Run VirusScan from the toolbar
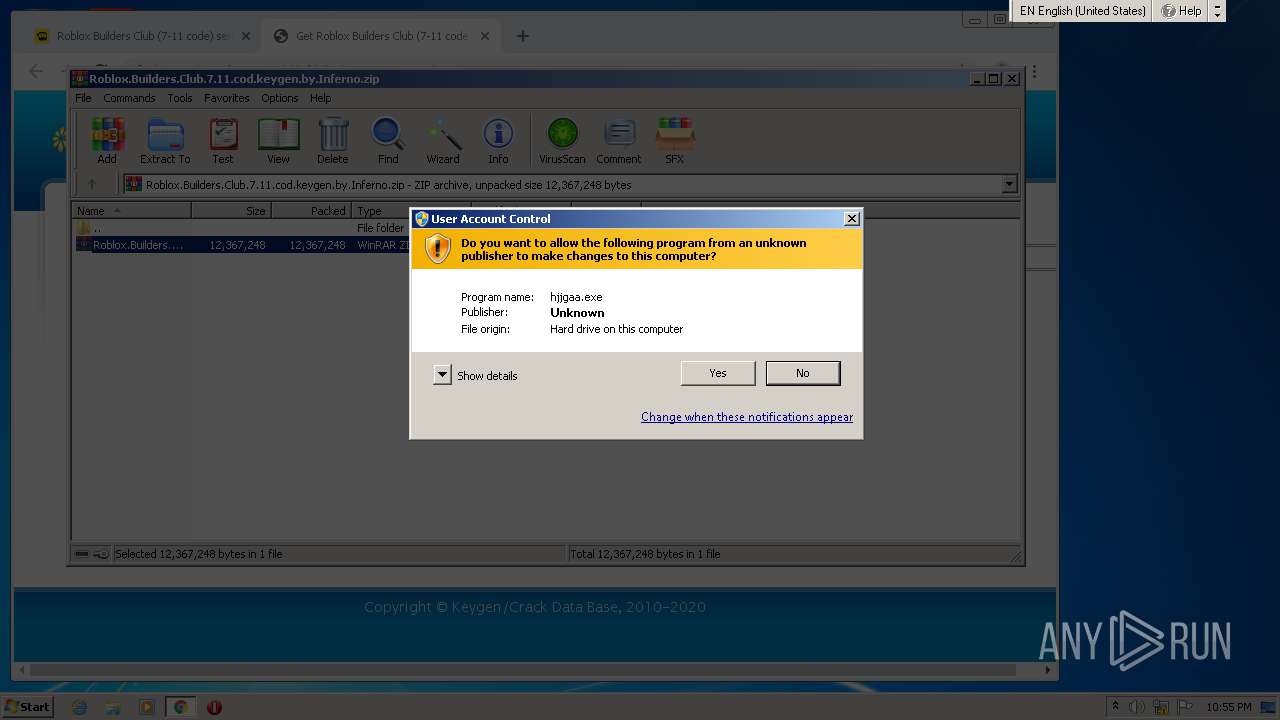The width and height of the screenshot is (1280, 720). point(562,140)
